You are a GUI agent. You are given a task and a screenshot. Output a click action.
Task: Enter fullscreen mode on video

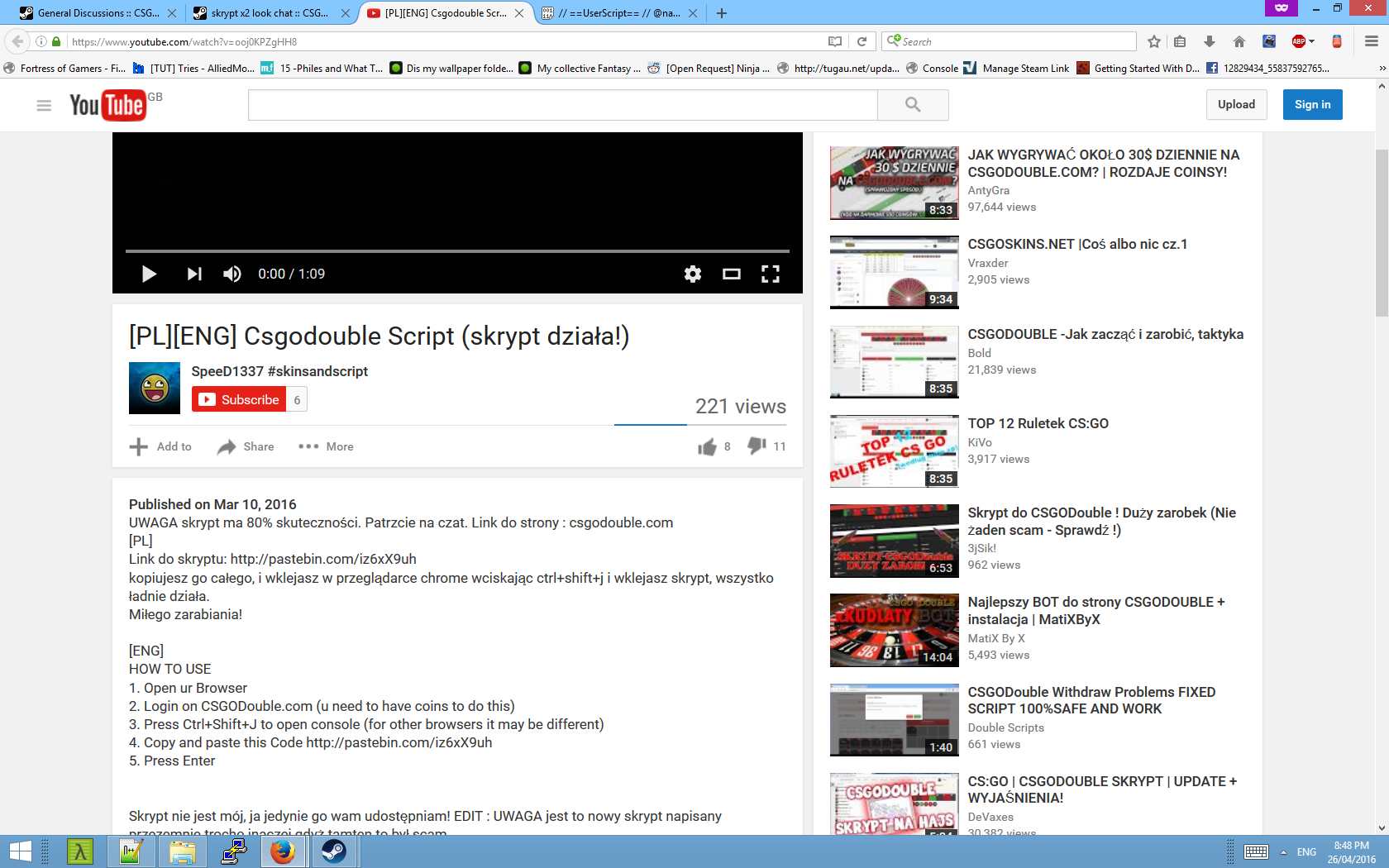click(x=771, y=274)
